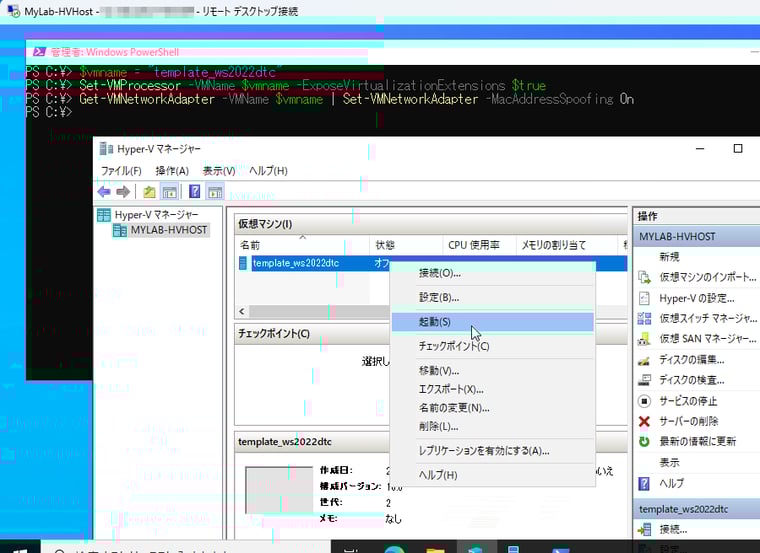Open the blue question-mark help toolbar icon

tap(194, 192)
